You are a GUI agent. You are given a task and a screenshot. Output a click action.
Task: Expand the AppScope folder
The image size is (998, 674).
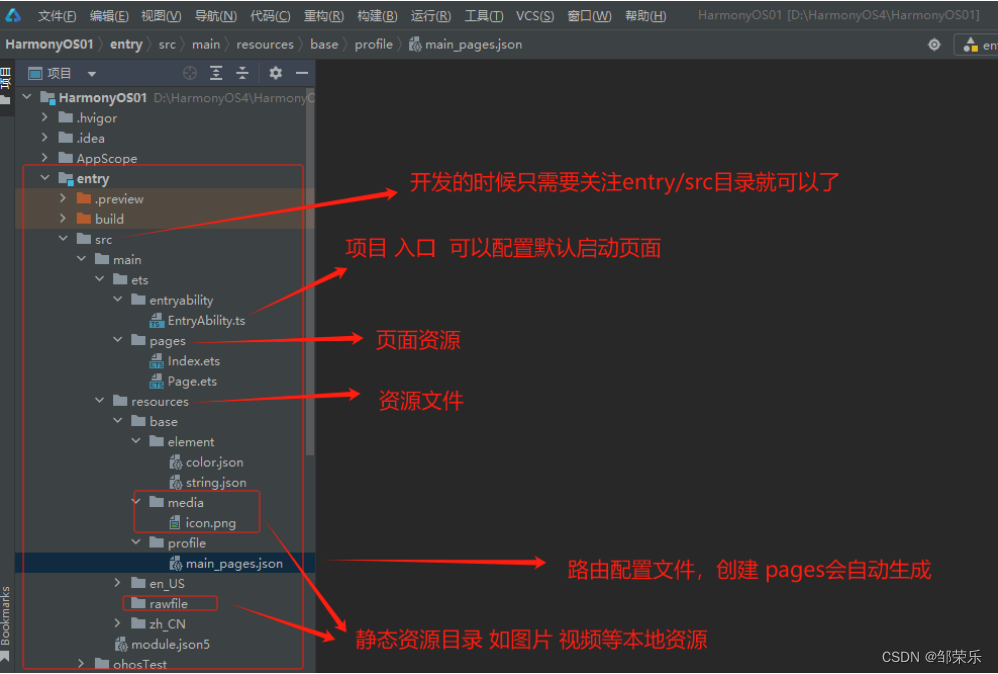(x=44, y=158)
